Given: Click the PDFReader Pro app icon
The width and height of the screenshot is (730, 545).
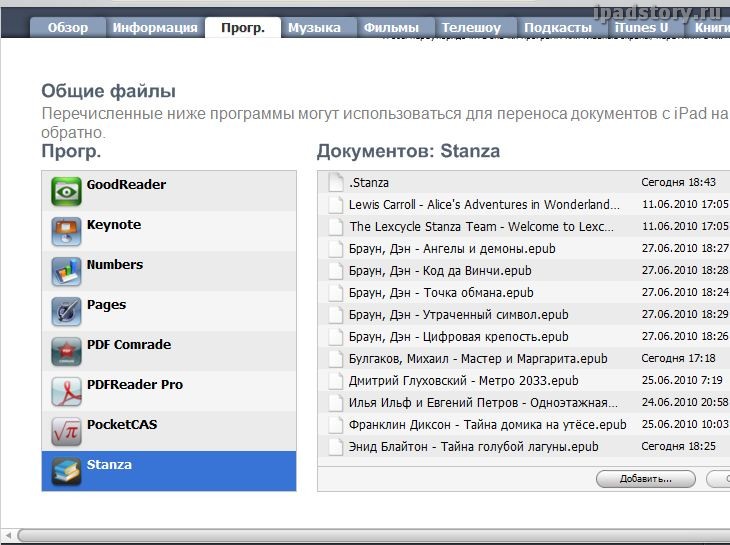Looking at the screenshot, I should 66,391.
